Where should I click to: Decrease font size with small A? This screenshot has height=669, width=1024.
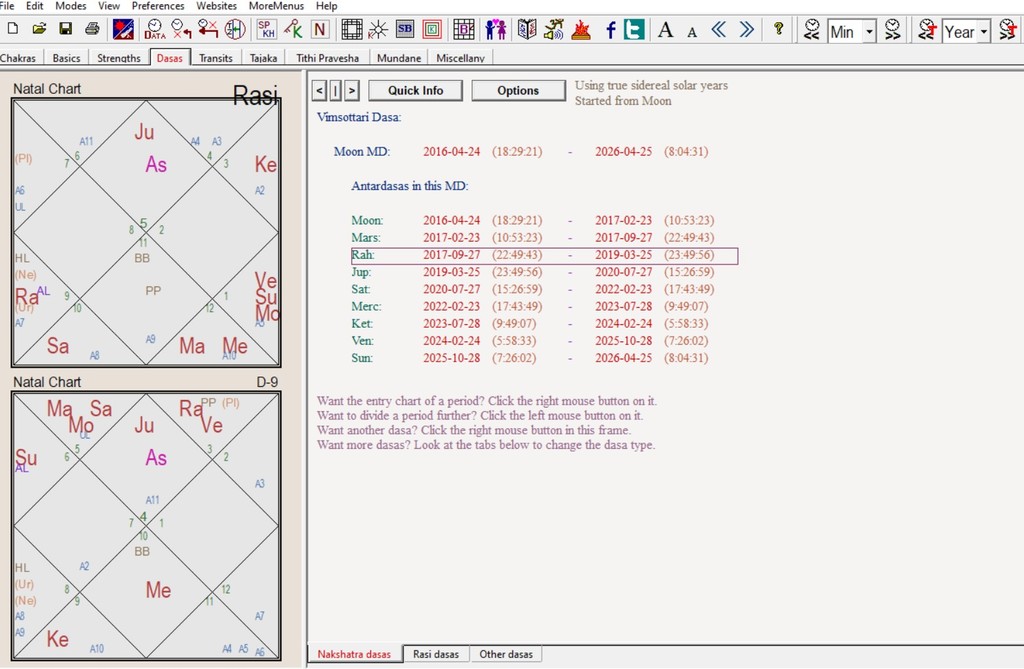pos(692,31)
